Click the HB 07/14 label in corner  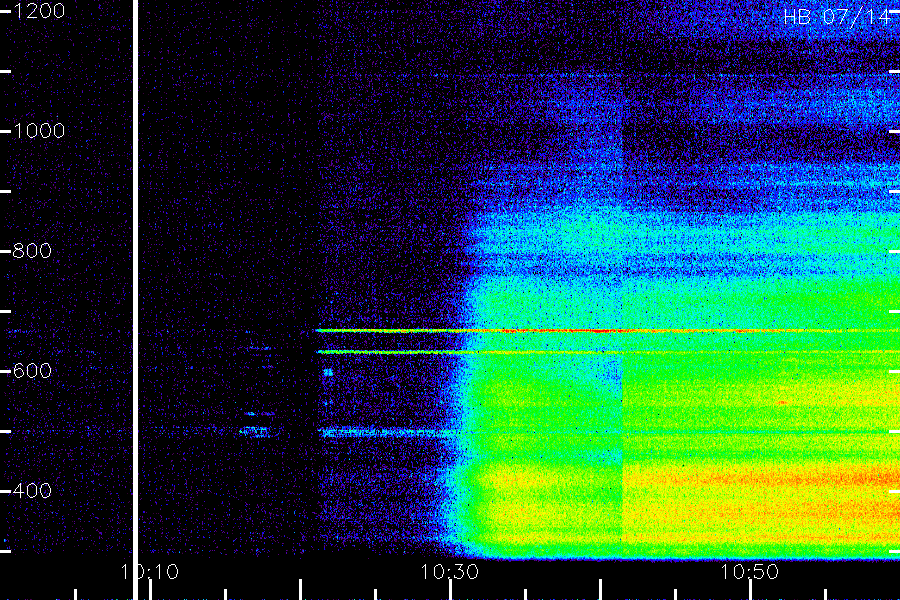click(x=839, y=17)
